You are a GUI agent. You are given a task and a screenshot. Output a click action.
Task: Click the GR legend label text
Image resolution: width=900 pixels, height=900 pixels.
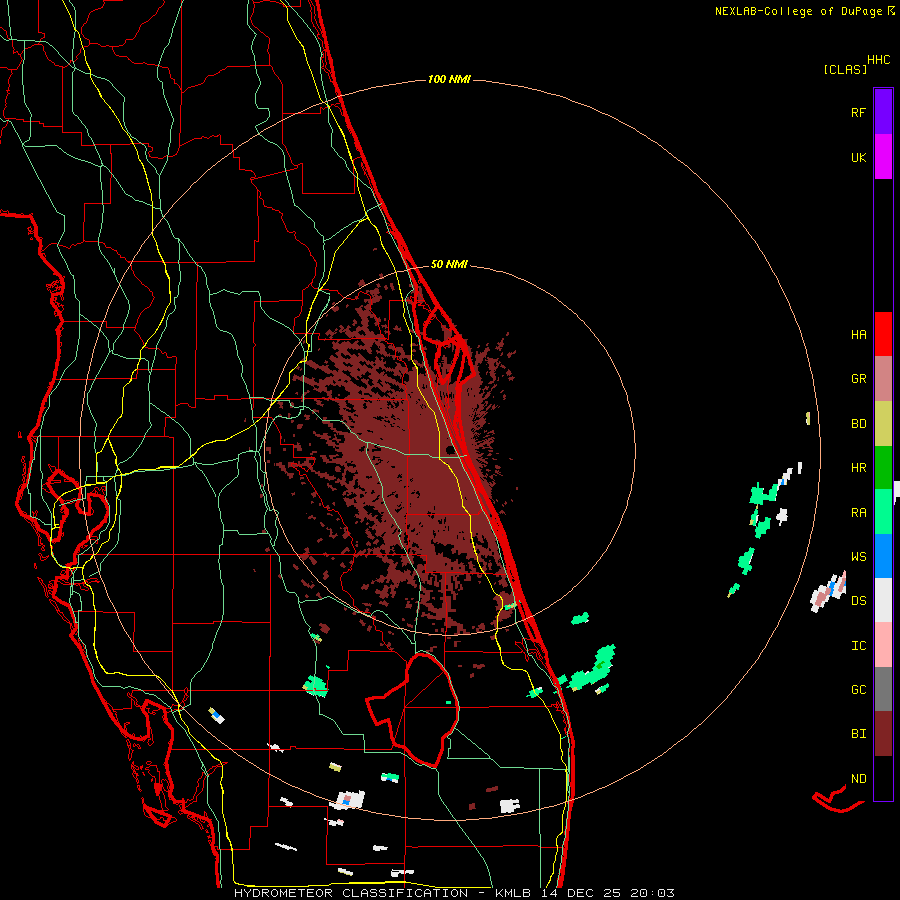[859, 379]
